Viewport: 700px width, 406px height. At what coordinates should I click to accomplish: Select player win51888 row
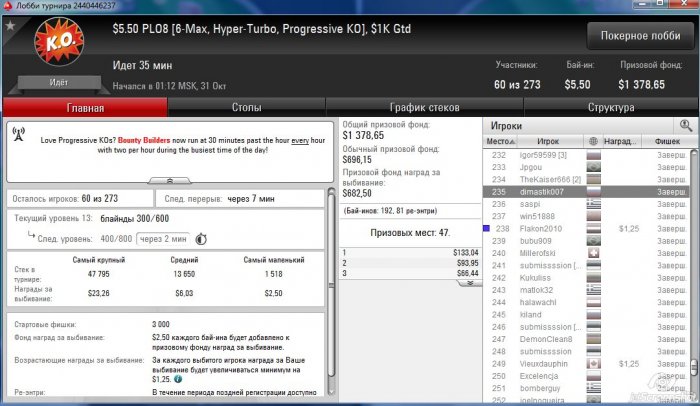tap(586, 216)
